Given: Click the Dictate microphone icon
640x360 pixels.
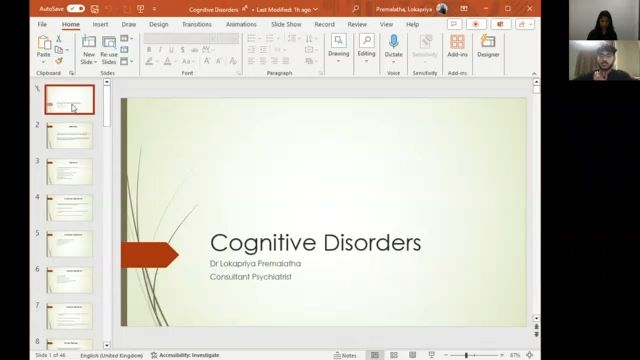Looking at the screenshot, I should (393, 42).
